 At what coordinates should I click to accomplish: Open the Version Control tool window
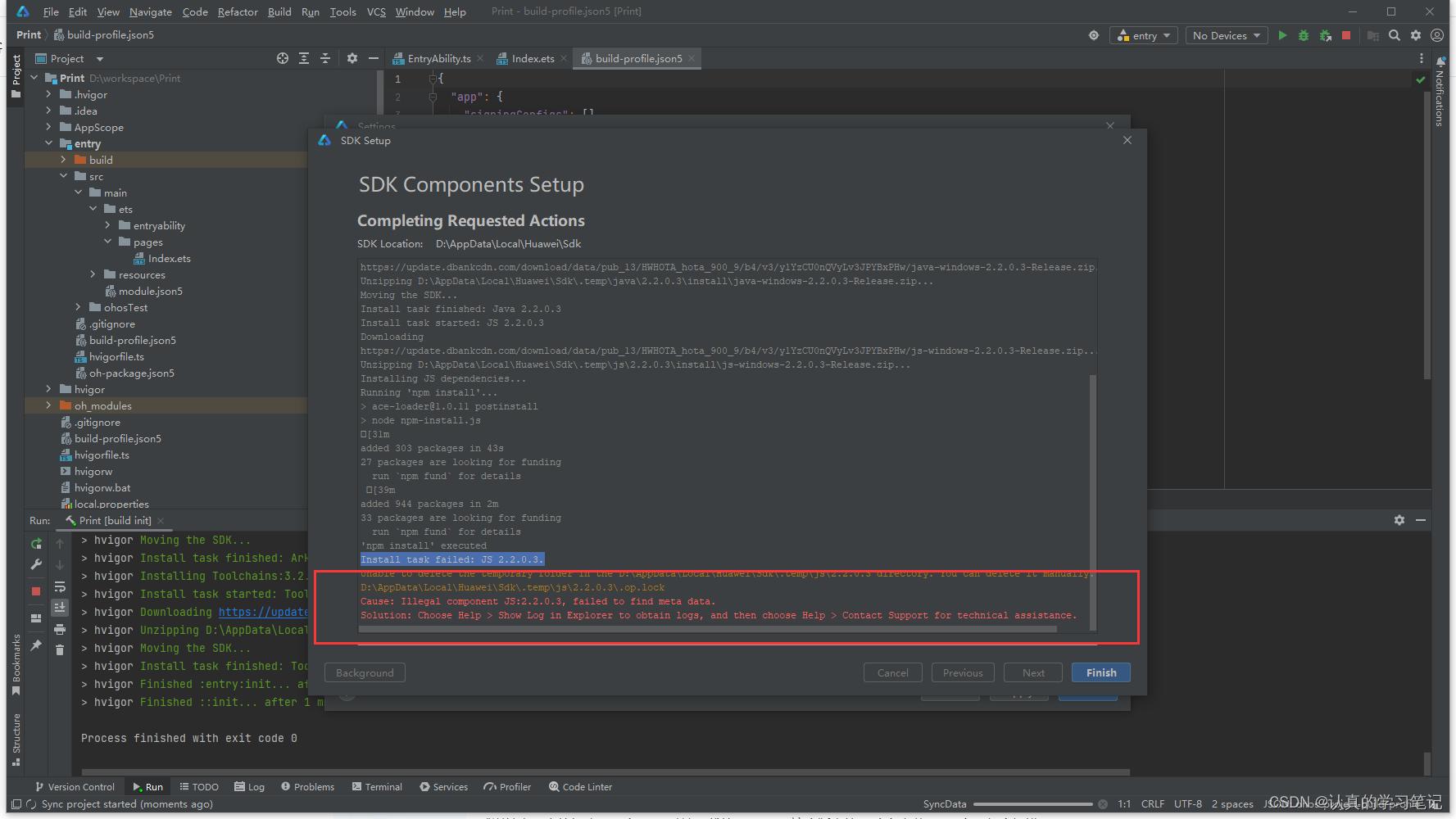[75, 786]
